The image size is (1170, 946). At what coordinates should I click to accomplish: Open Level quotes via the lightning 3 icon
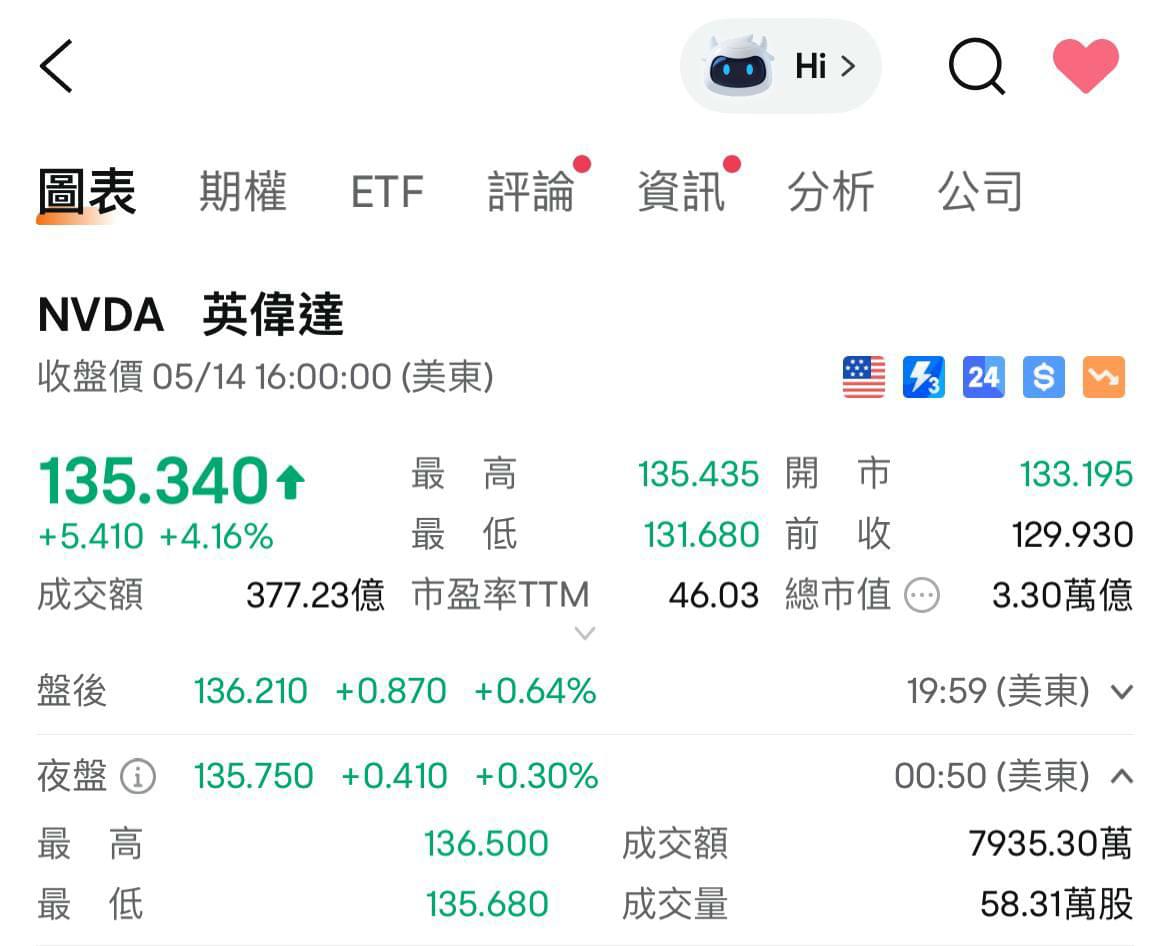point(923,377)
